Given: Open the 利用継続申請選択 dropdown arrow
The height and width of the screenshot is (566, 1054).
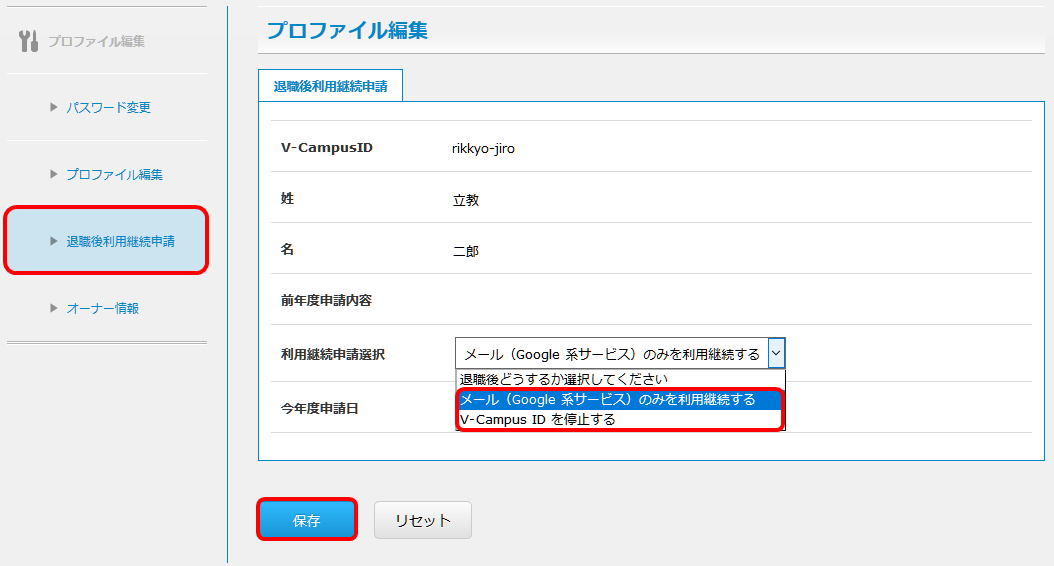Looking at the screenshot, I should pyautogui.click(x=776, y=353).
